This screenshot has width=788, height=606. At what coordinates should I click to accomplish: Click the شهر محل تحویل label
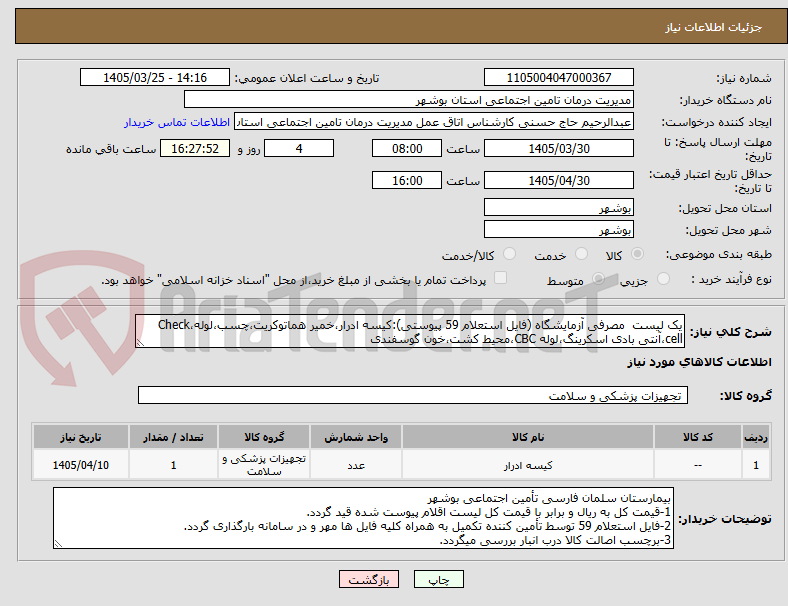[729, 230]
